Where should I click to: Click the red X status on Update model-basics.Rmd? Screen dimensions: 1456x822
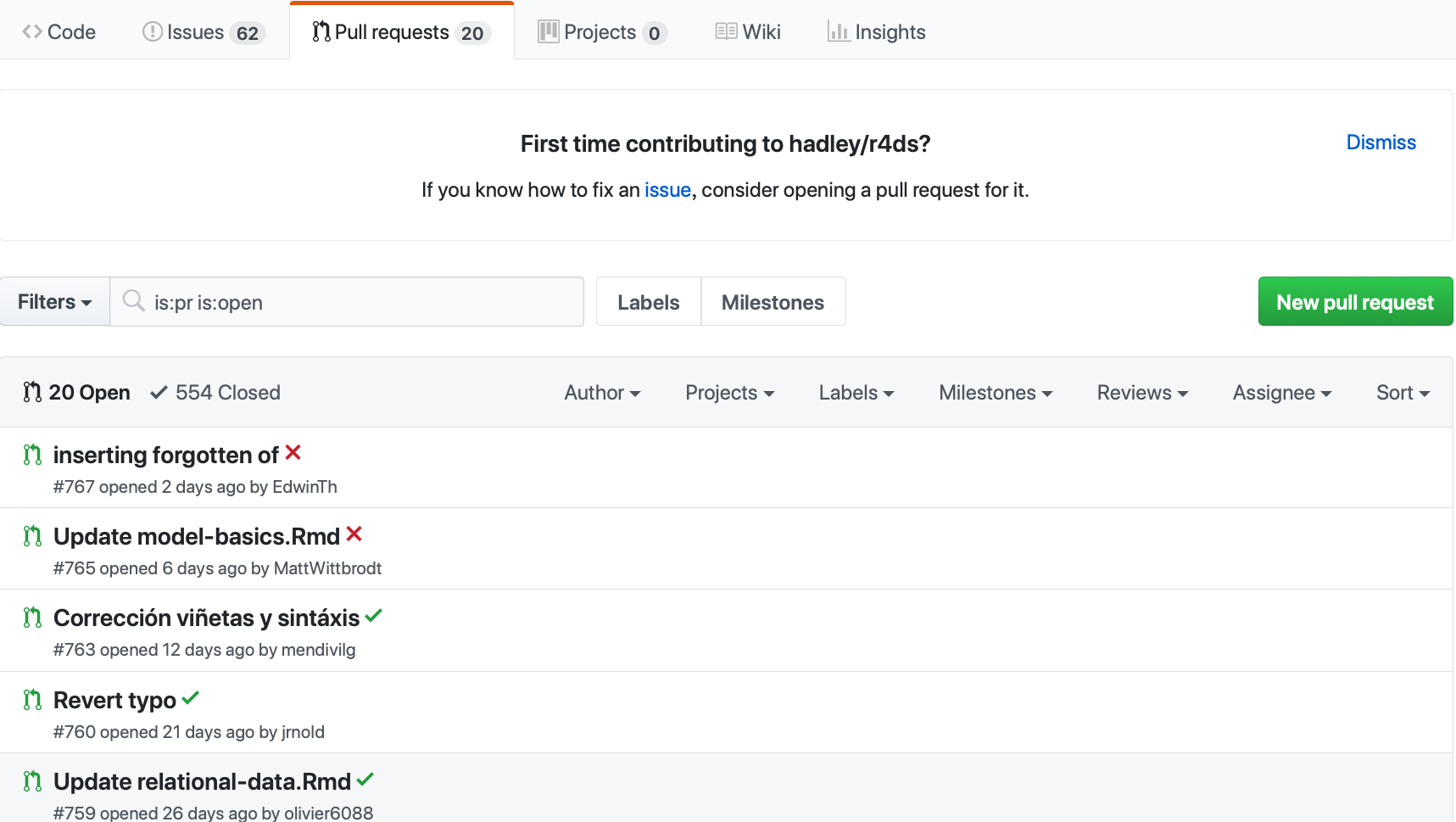[x=354, y=534]
